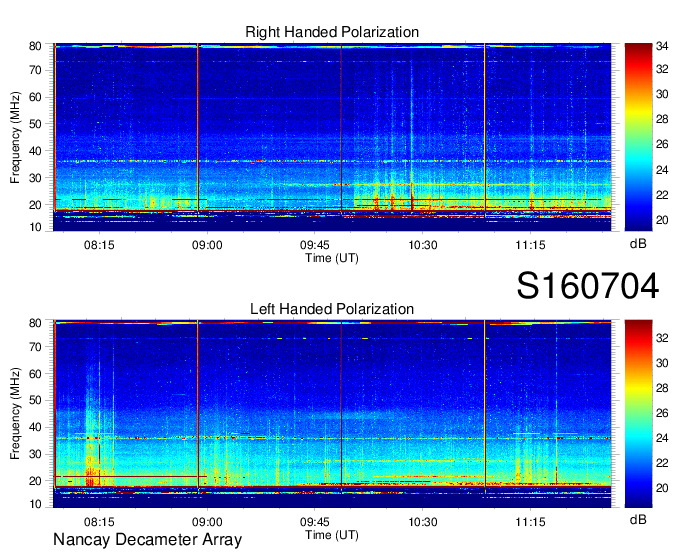The image size is (680, 552).
Task: Click the 10:30 tick label on the bottom plot
Action: click(x=423, y=522)
